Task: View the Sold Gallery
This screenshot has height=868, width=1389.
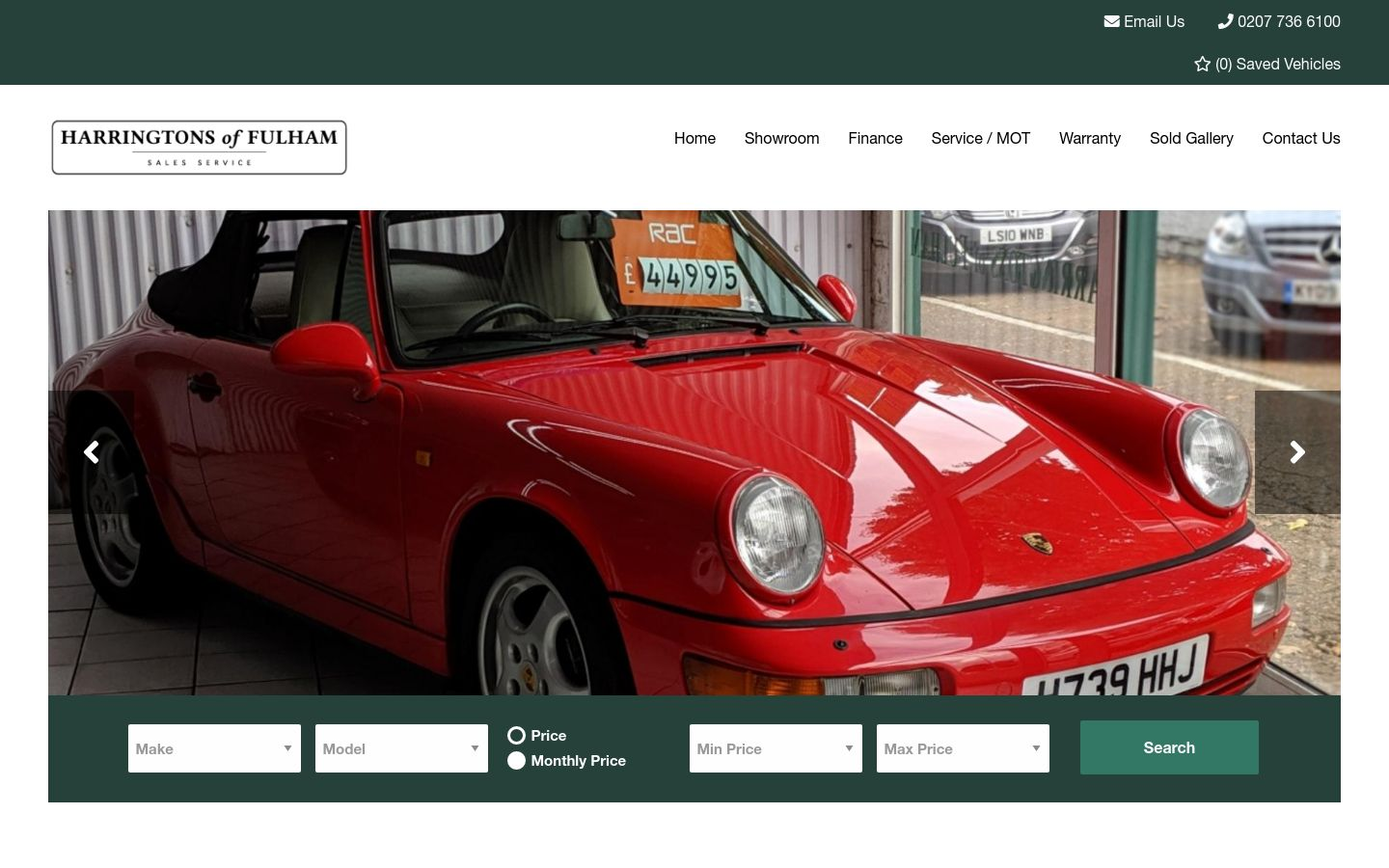Action: coord(1191,138)
